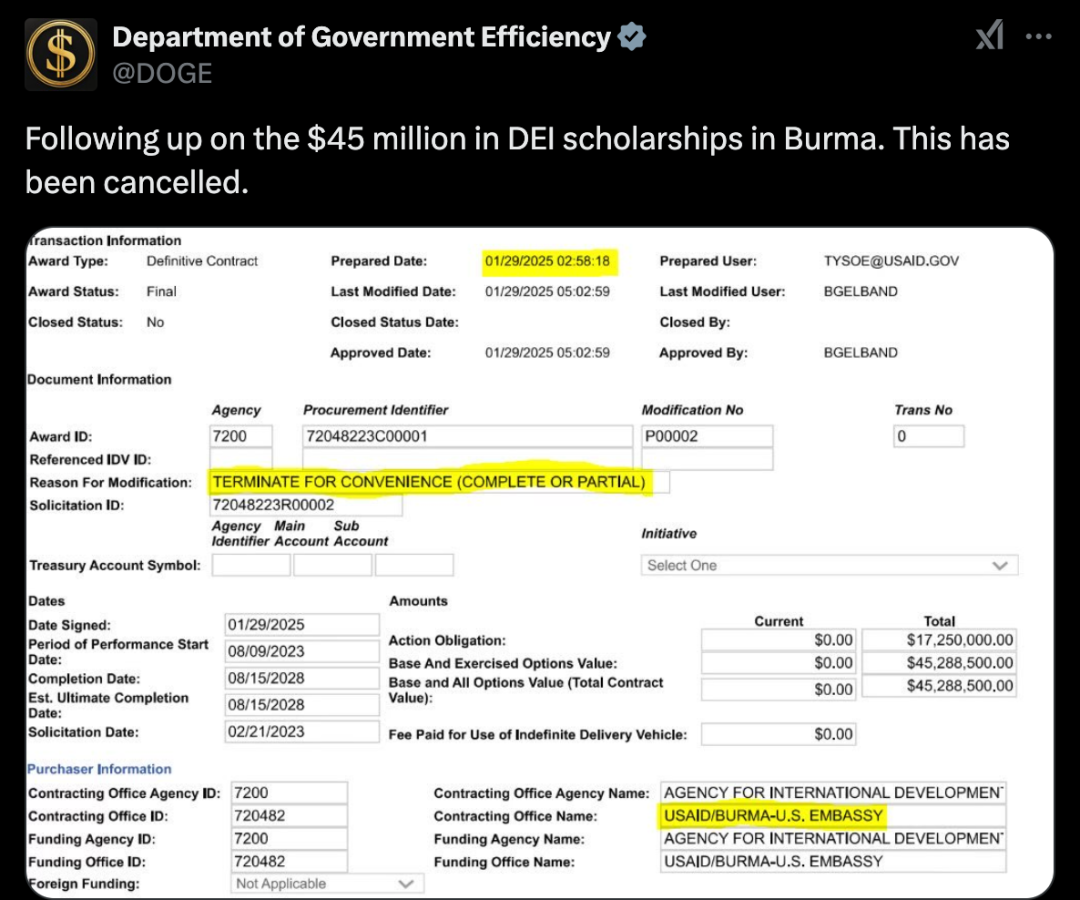The image size is (1080, 900).
Task: Click the Document Information heading
Action: pos(99,379)
